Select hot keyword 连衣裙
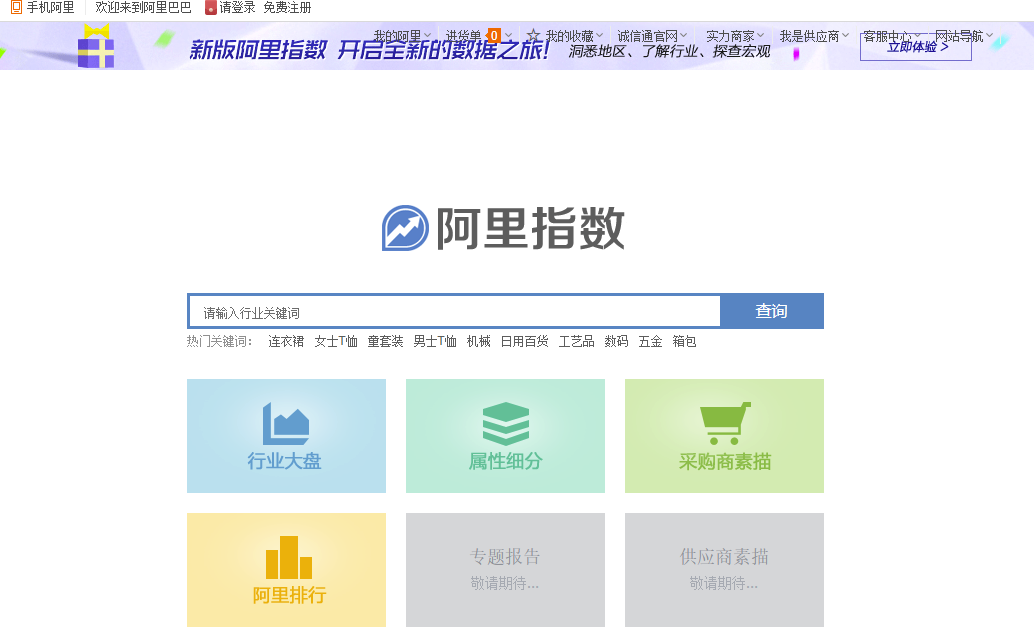1034x639 pixels. pos(286,341)
